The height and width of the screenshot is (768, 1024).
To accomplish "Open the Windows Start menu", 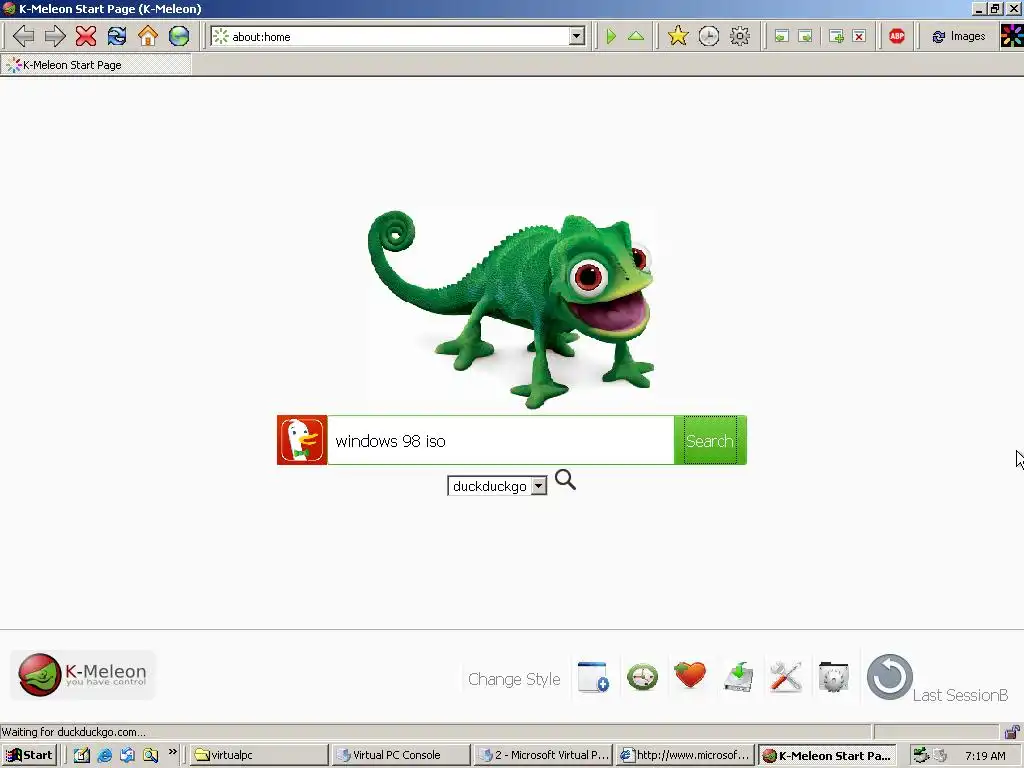I will [x=29, y=755].
